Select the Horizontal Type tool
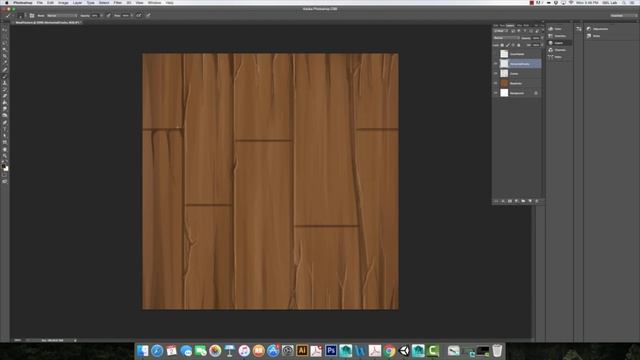 tap(5, 129)
